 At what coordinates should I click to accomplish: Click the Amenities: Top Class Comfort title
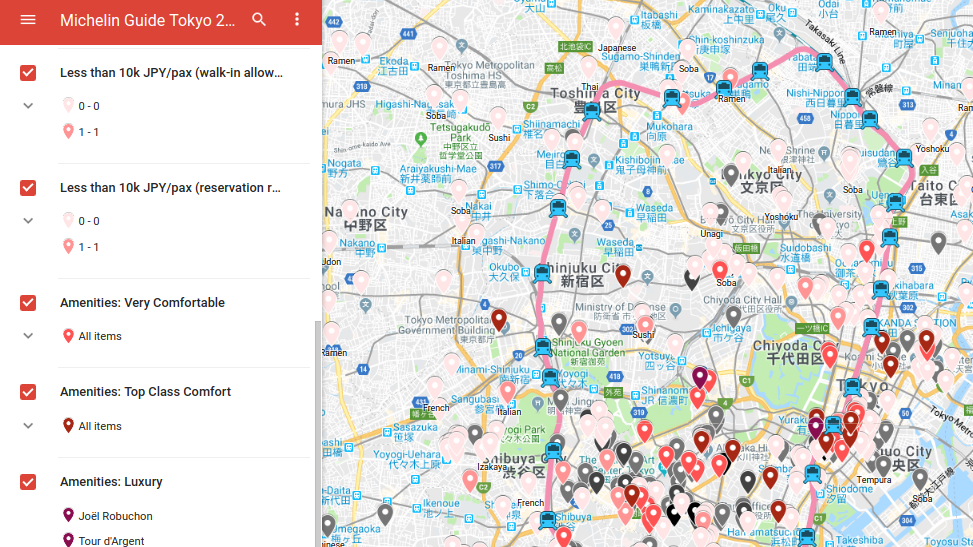coord(145,392)
